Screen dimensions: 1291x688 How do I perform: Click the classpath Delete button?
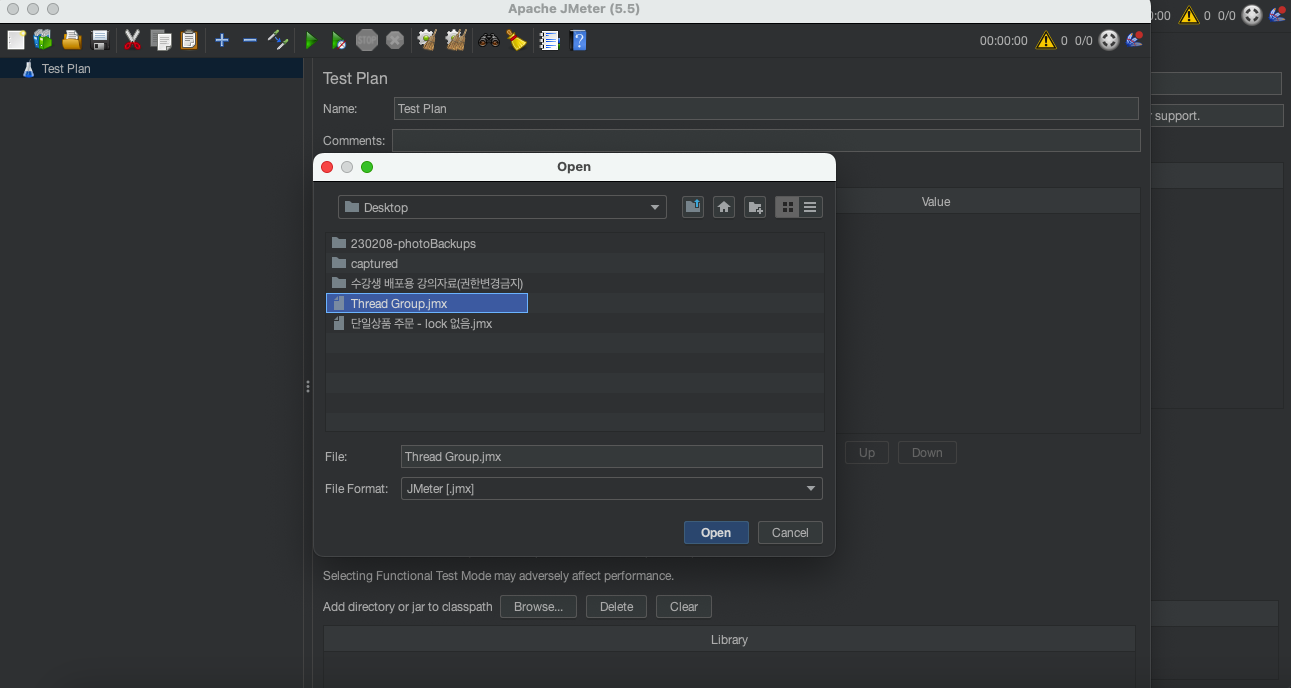click(x=617, y=607)
